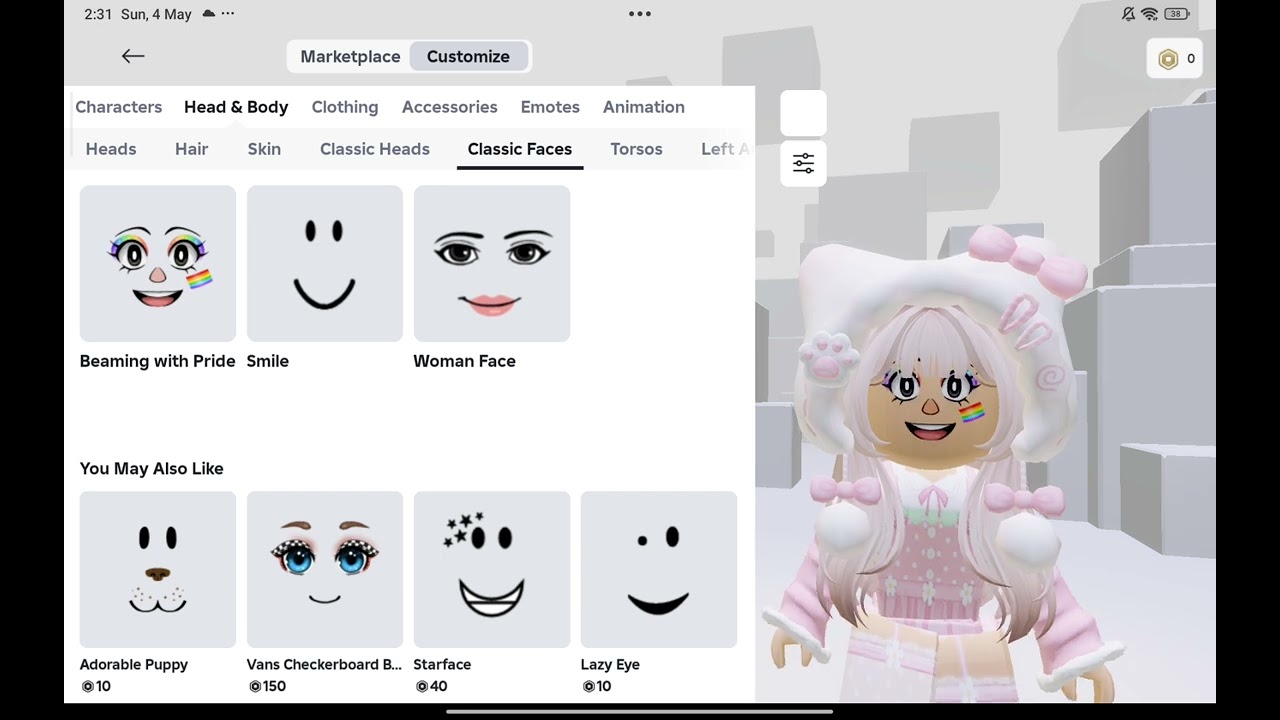Open the Accessories category

(450, 107)
